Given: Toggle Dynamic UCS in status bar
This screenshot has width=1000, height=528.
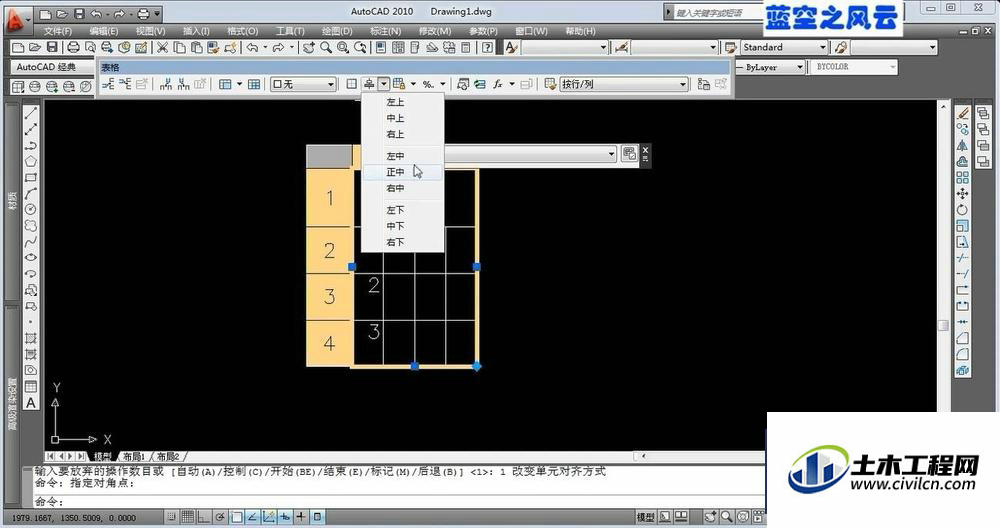Looking at the screenshot, I should tap(268, 517).
